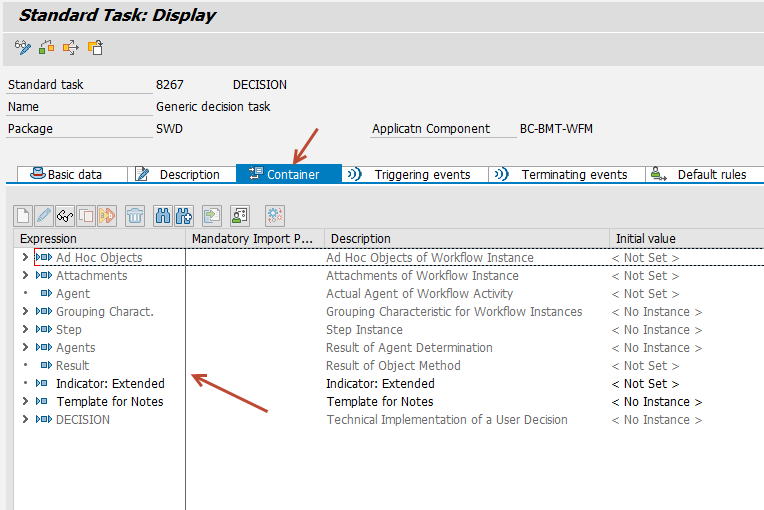
Task: Click the orange box with arrows icon
Action: tap(71, 47)
